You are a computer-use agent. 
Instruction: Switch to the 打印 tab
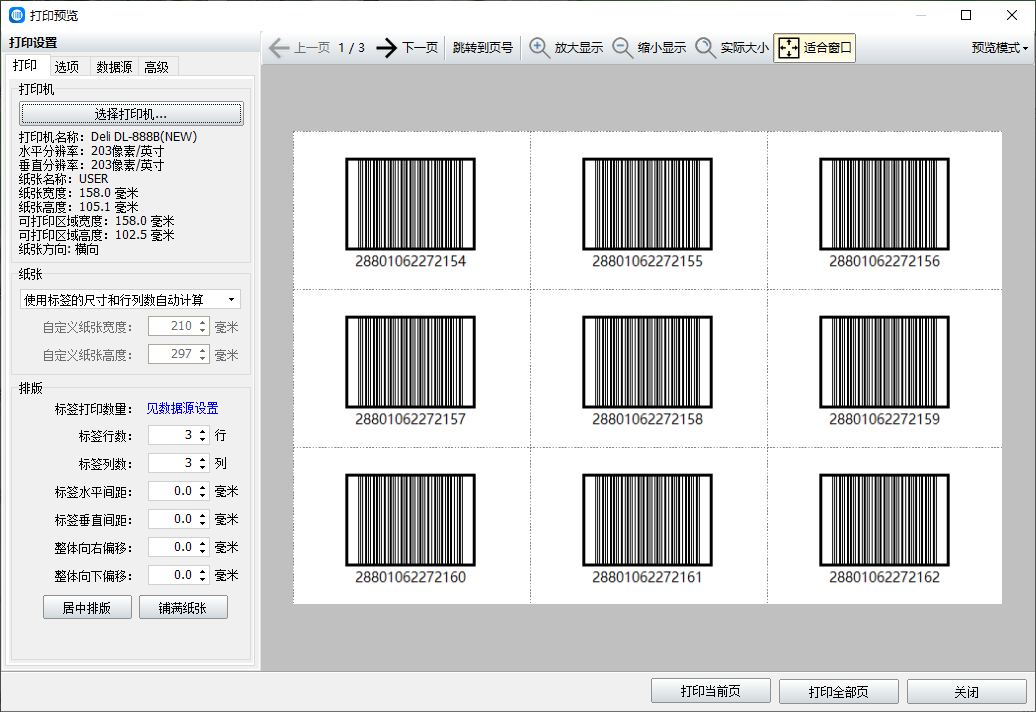(x=25, y=65)
